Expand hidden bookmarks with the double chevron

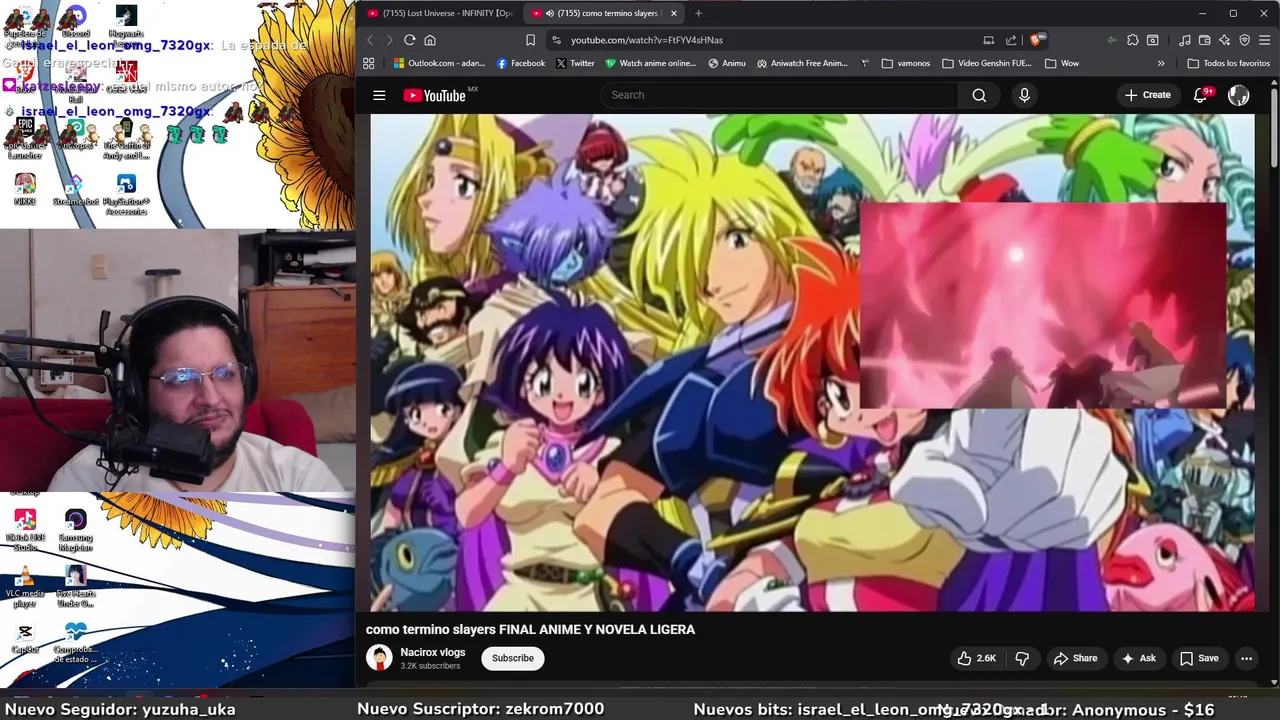[x=1161, y=63]
